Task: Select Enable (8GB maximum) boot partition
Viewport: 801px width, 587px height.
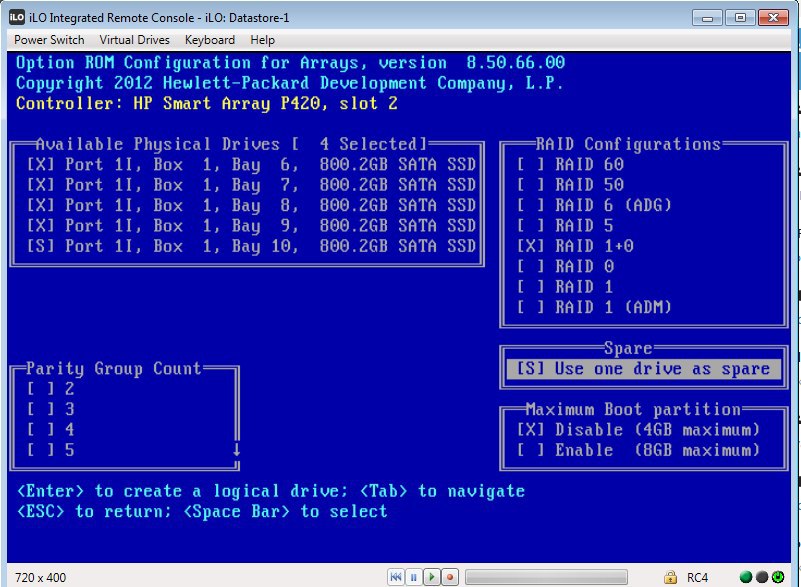Action: 639,450
